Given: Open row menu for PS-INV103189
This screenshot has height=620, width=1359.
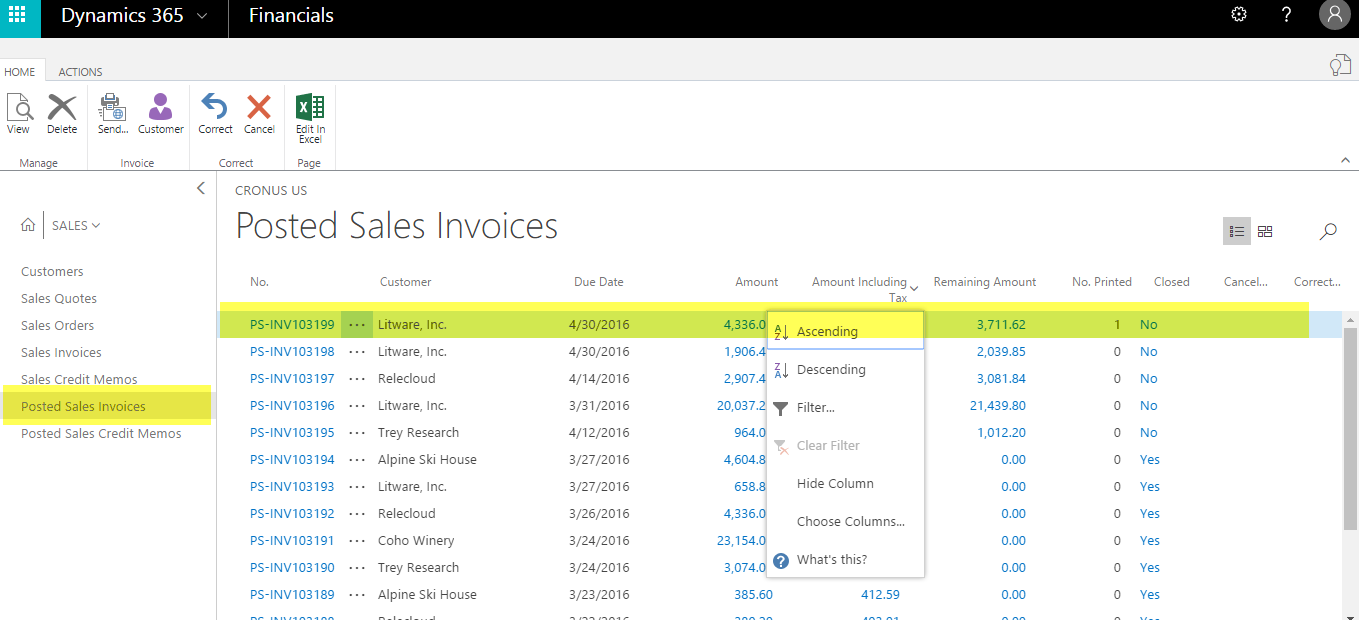Looking at the screenshot, I should [357, 595].
